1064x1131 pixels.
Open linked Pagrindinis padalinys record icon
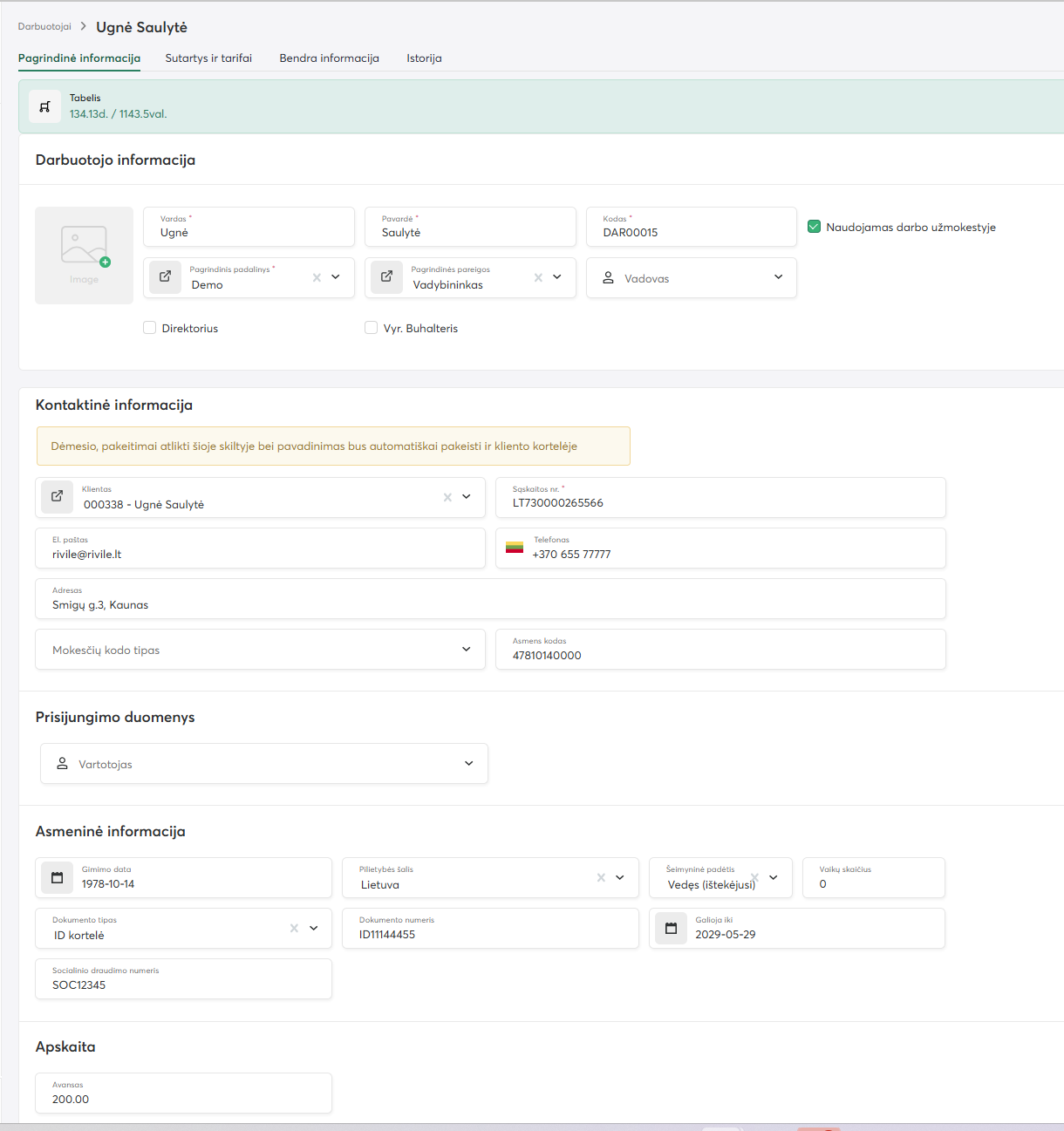[x=165, y=277]
